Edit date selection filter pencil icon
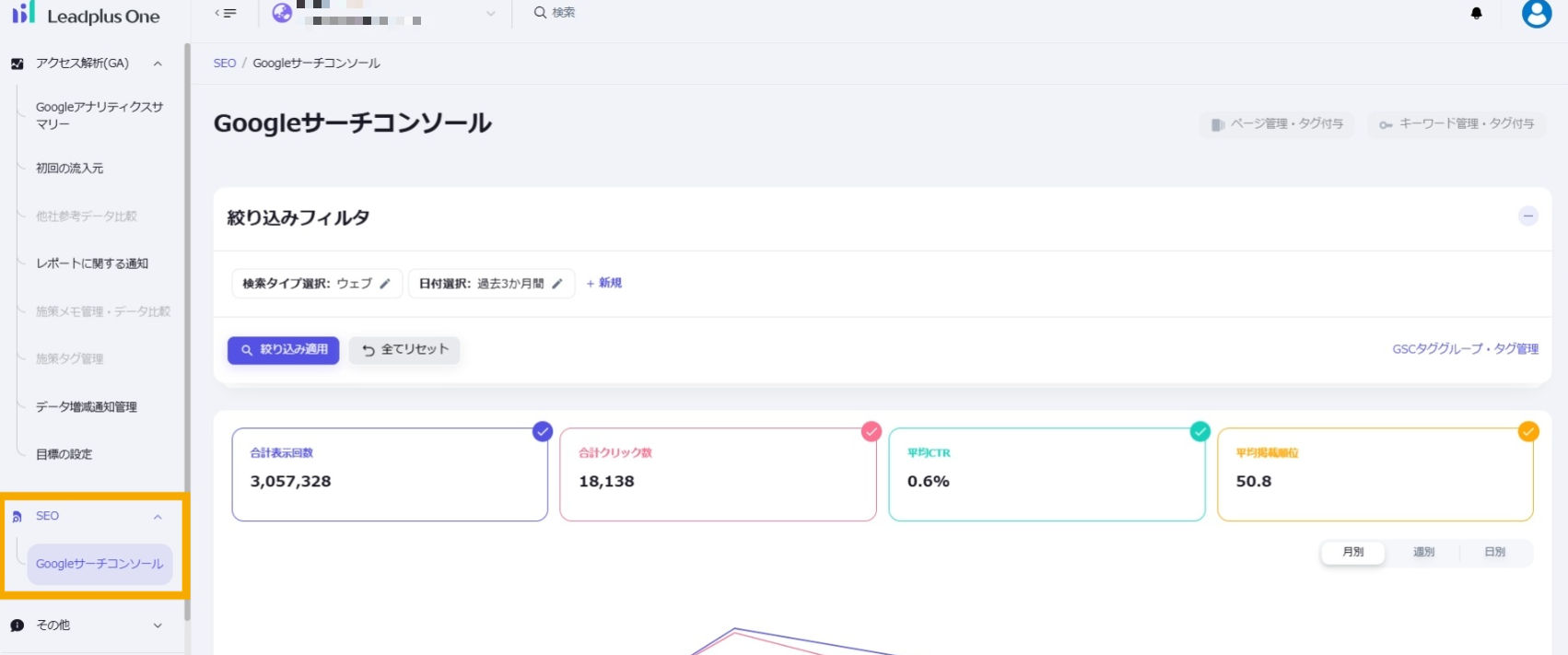1568x655 pixels. coord(557,284)
